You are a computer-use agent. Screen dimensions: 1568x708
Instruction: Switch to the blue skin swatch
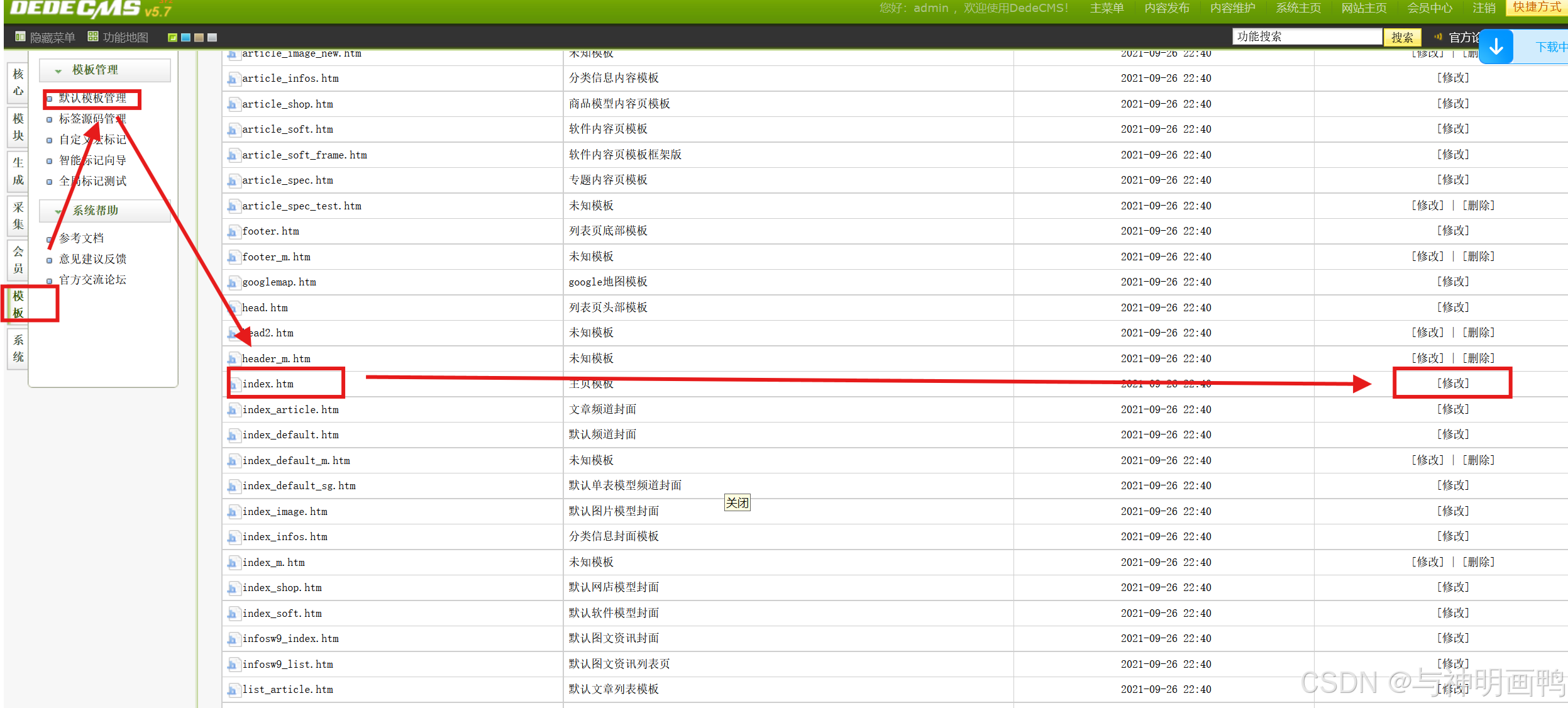click(x=185, y=38)
